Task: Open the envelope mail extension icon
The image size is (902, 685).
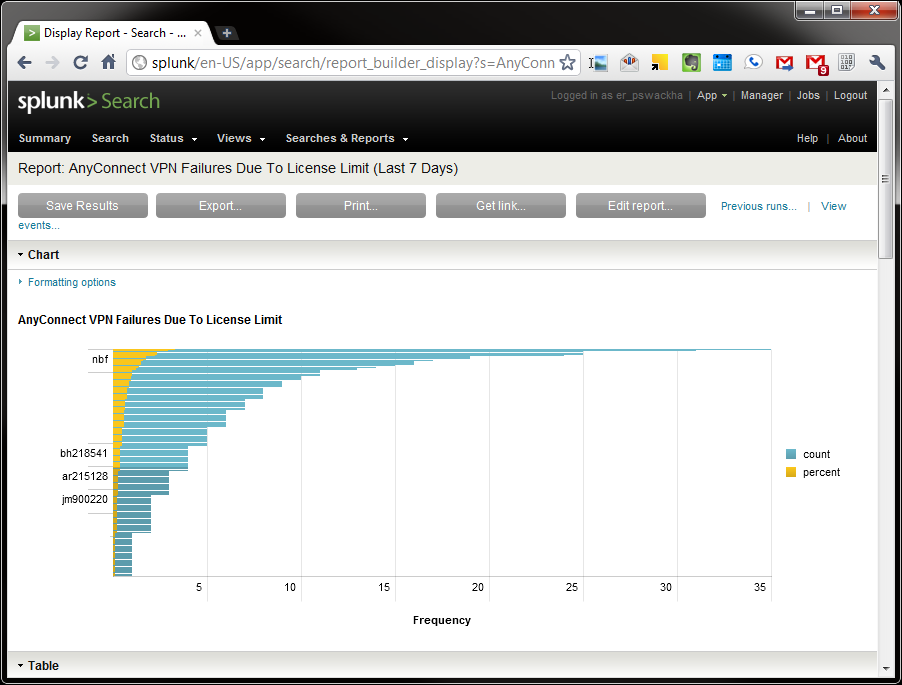Action: coord(629,63)
